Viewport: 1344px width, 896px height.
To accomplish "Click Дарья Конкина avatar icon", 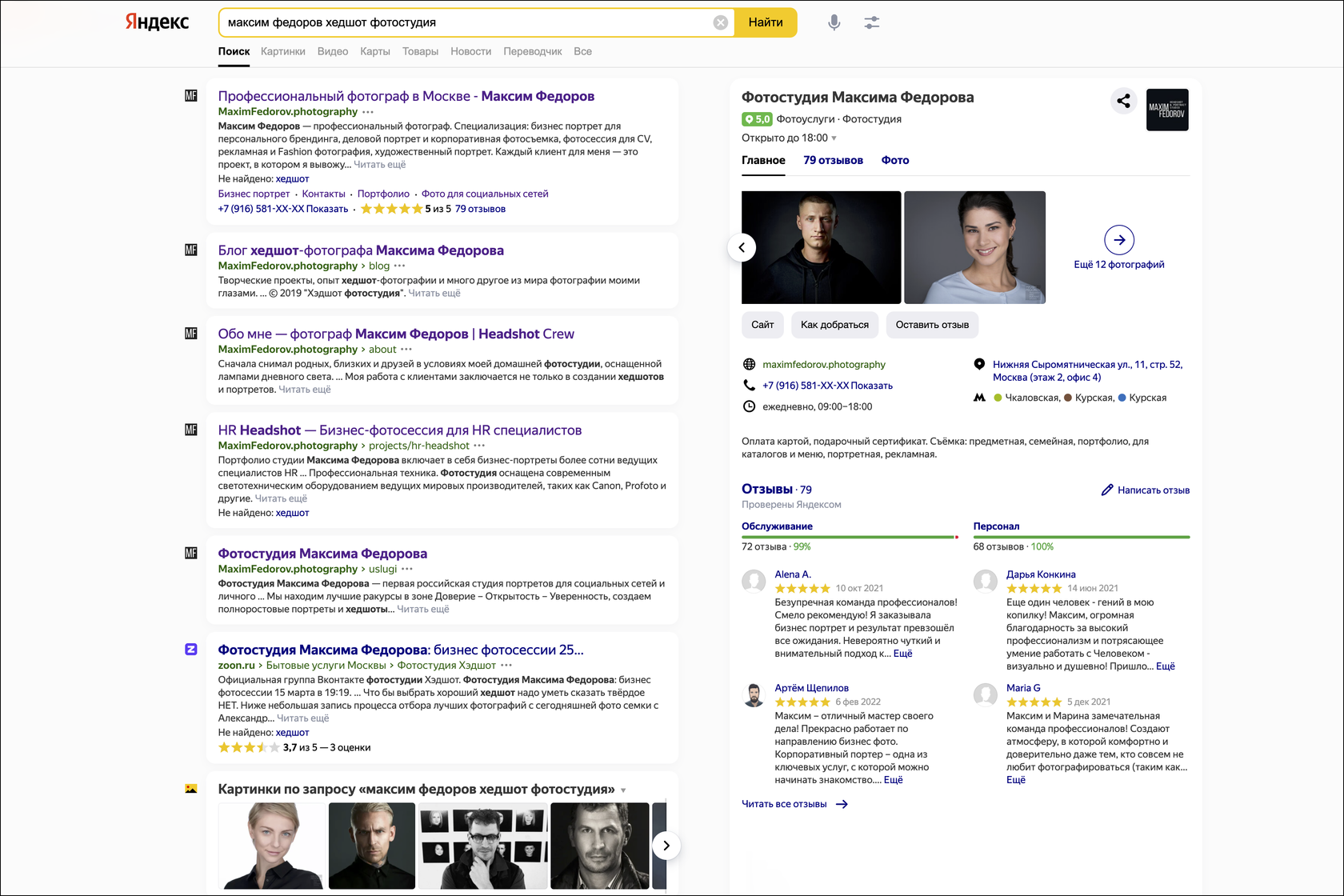I will (986, 582).
